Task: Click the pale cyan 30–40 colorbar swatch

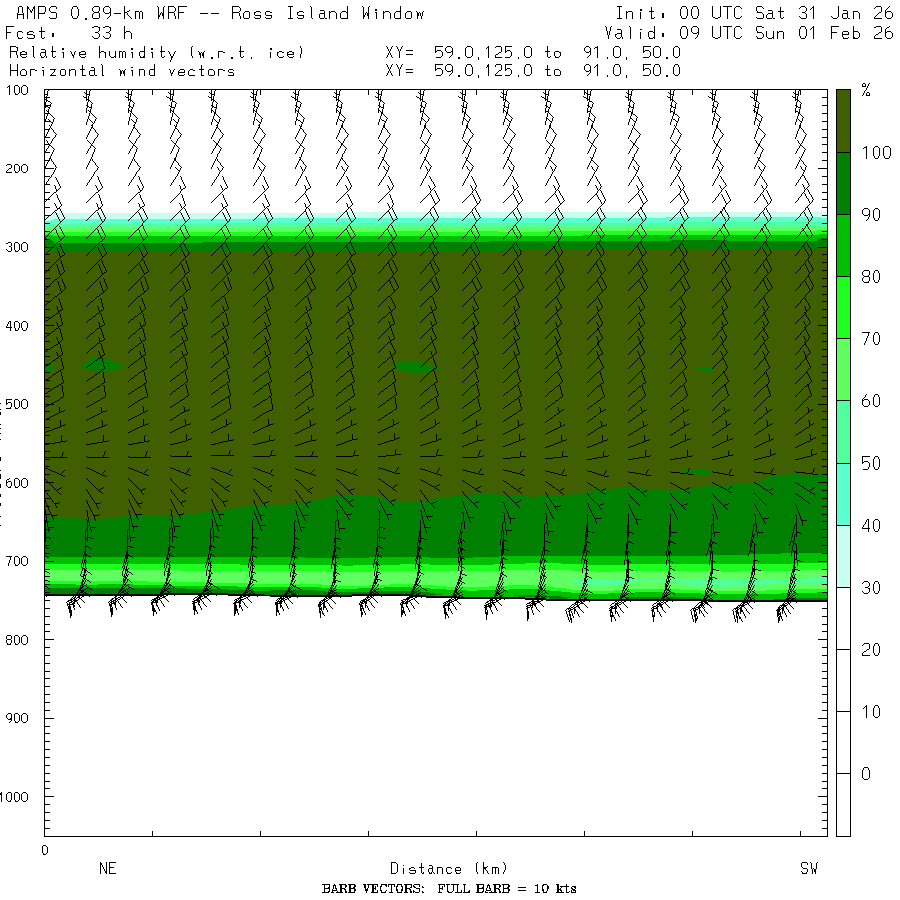Action: click(843, 556)
